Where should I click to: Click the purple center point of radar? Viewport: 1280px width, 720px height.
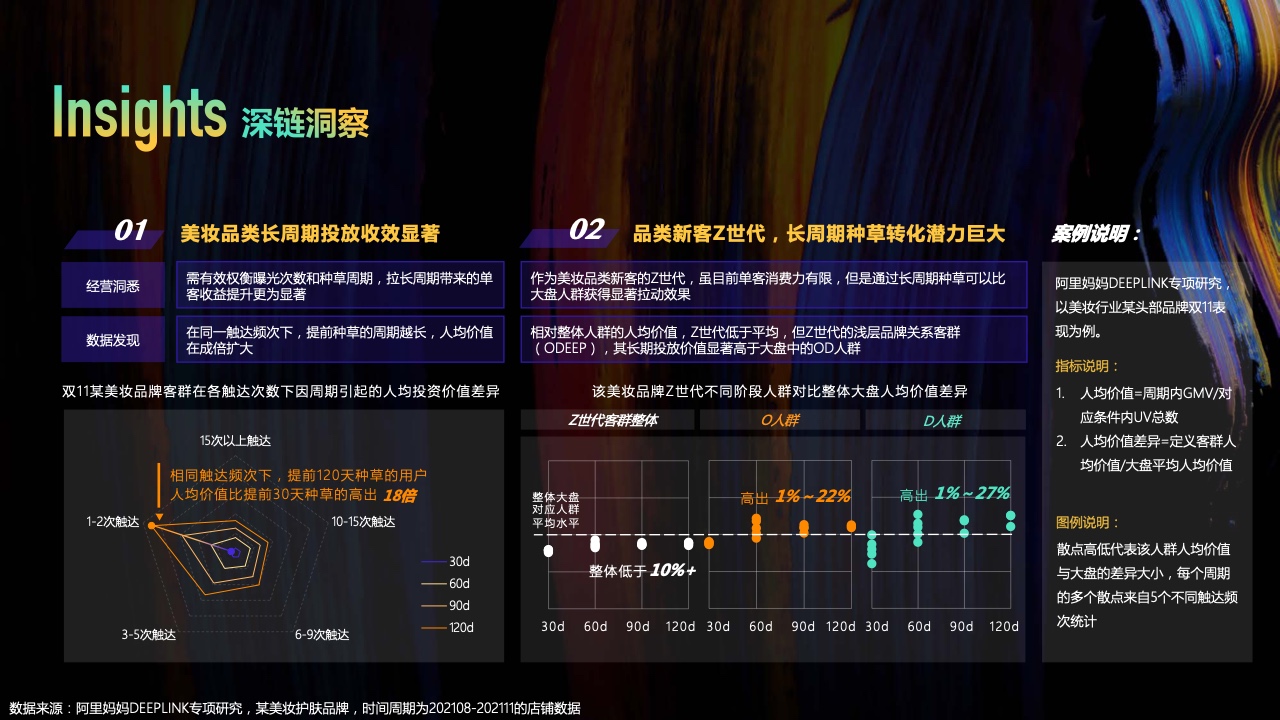pos(232,551)
